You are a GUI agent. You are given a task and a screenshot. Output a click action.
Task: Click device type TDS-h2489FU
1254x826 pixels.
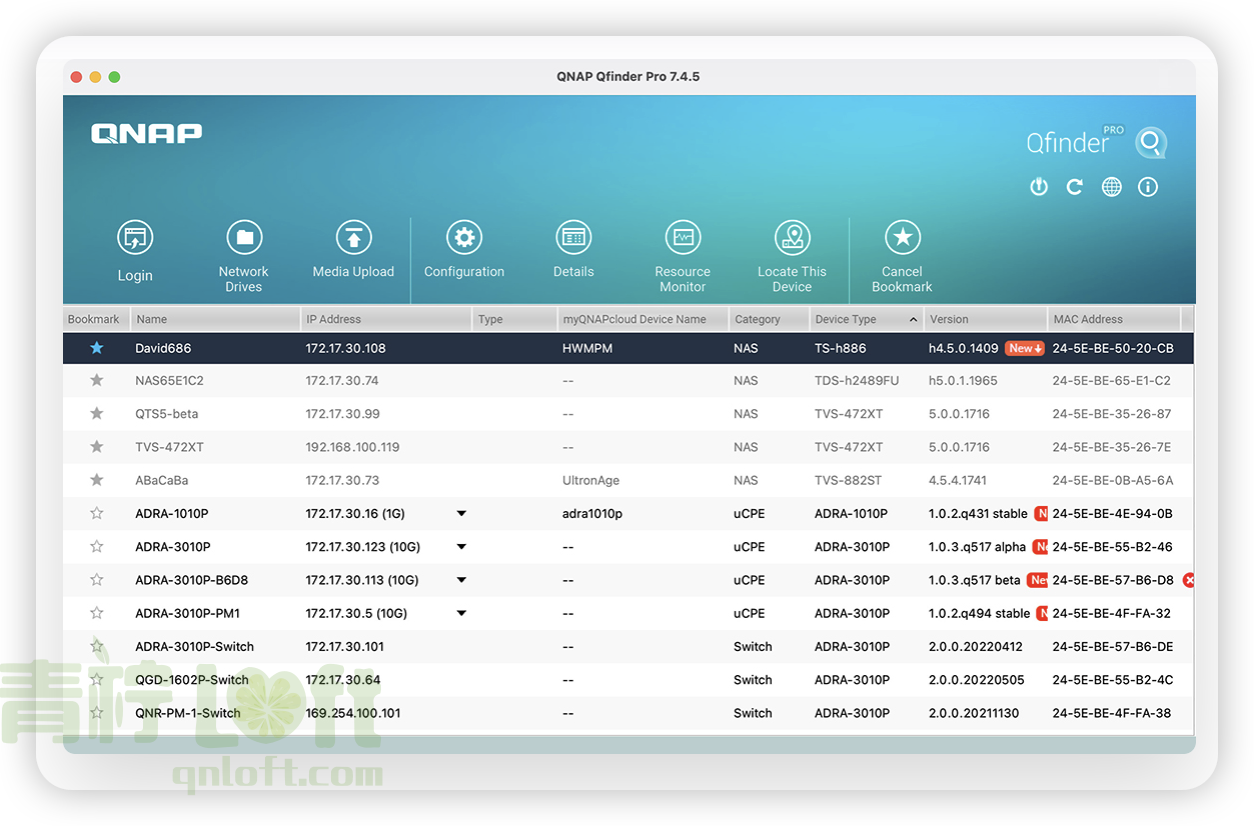pyautogui.click(x=857, y=381)
